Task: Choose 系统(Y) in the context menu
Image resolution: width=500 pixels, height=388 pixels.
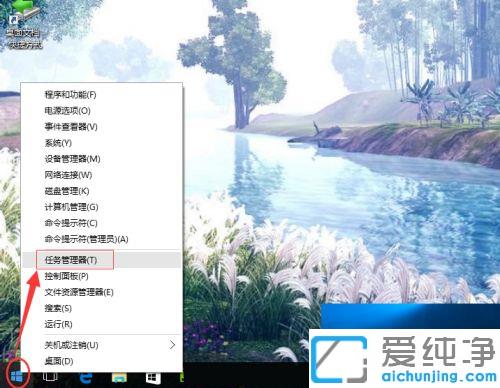Action: pos(102,143)
